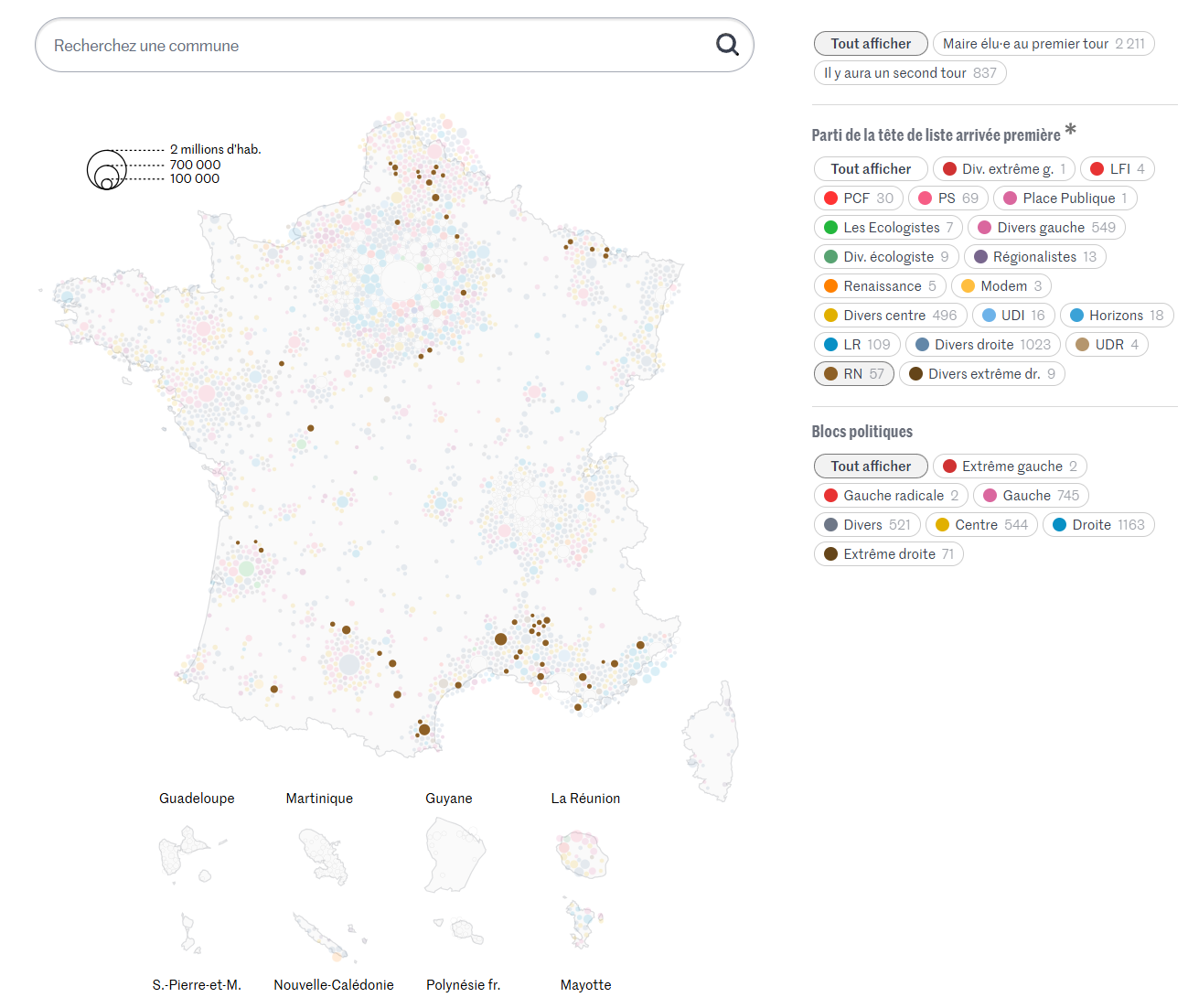Viewport: 1188px width, 1008px height.
Task: Click Tout afficher in the party list
Action: click(871, 169)
